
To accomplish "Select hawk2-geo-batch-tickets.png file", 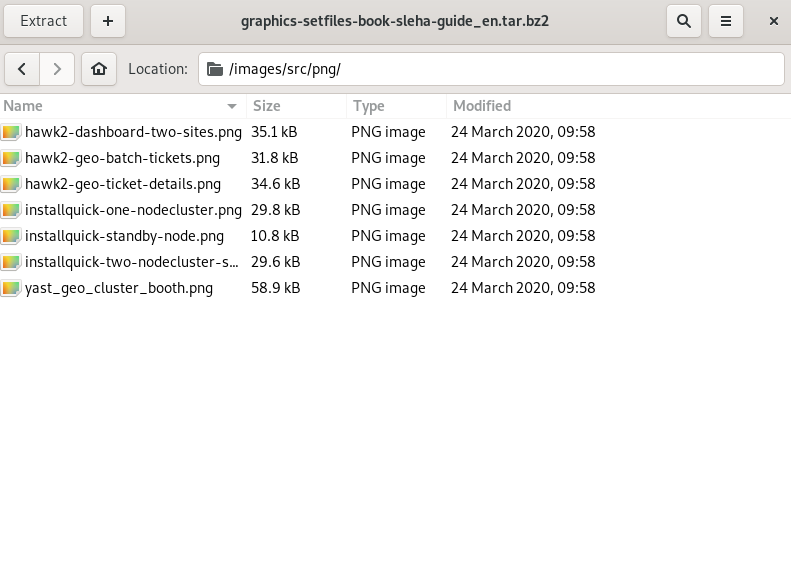I will pyautogui.click(x=122, y=158).
